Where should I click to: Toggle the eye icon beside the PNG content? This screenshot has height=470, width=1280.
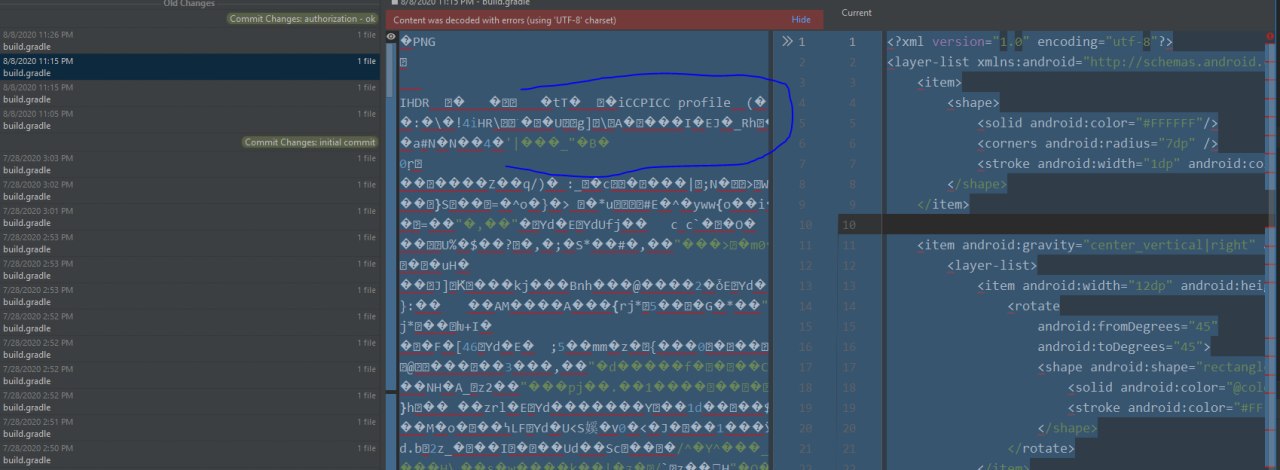(x=390, y=36)
